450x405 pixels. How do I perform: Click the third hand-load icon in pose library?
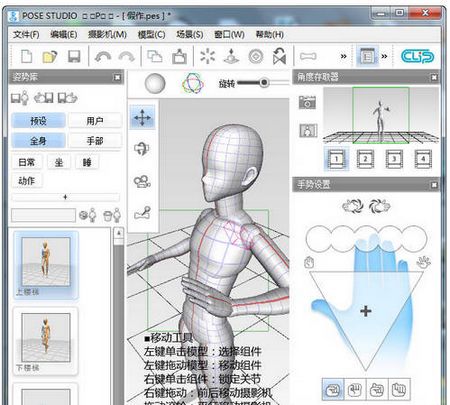pyautogui.click(x=68, y=98)
